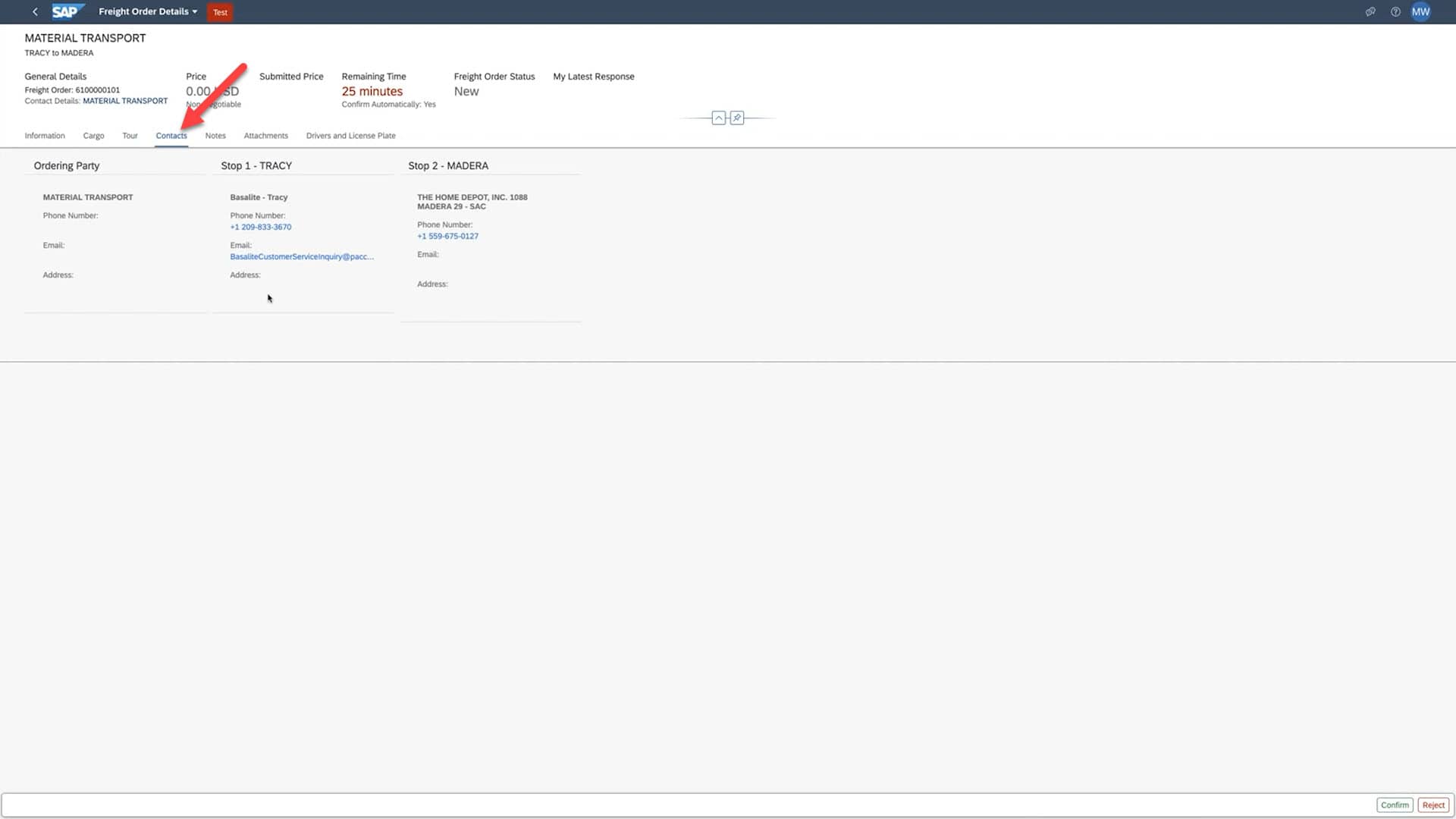Screen dimensions: 1456x819
Task: Open the help question mark icon
Action: point(1395,11)
